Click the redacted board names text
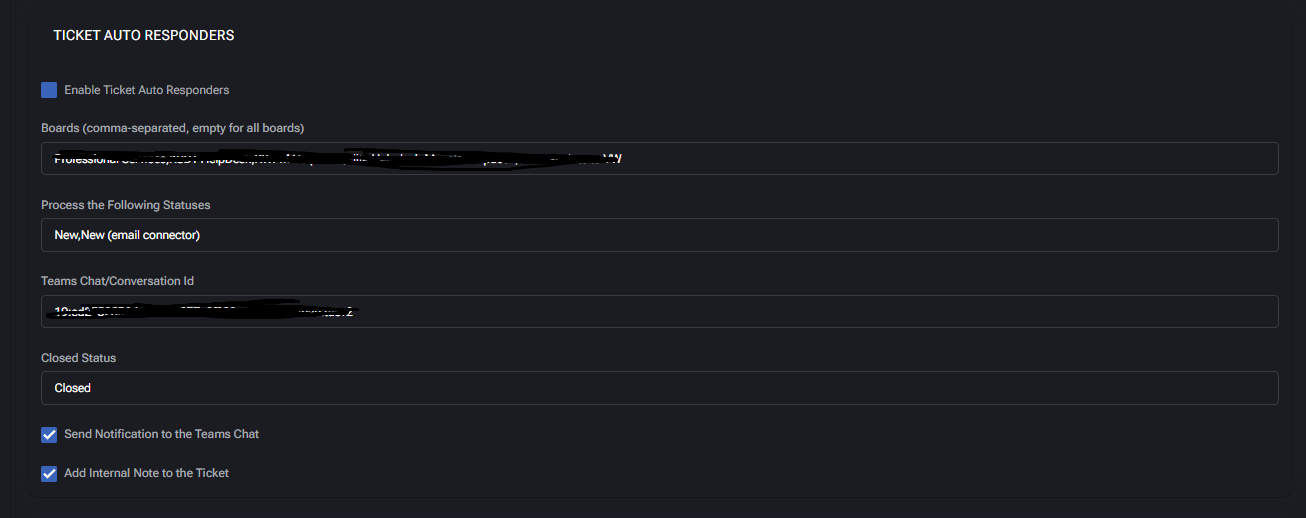Image resolution: width=1306 pixels, height=518 pixels. click(338, 158)
